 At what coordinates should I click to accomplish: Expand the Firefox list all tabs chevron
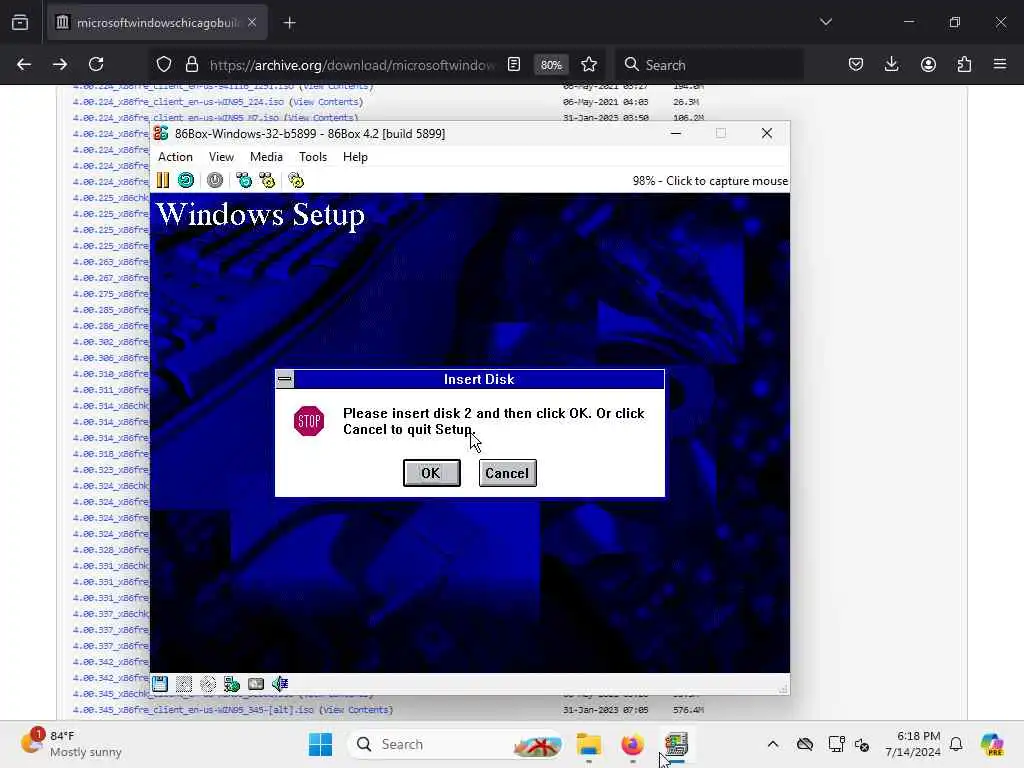pyautogui.click(x=826, y=22)
